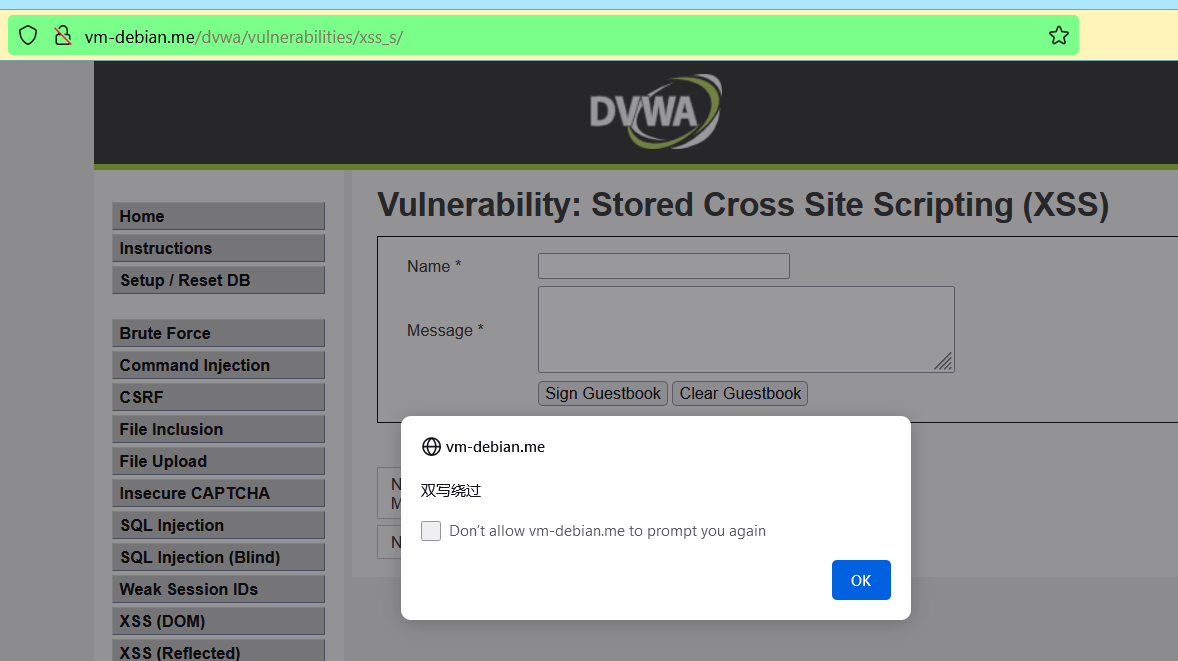Click the Message box resize handle

pyautogui.click(x=944, y=362)
